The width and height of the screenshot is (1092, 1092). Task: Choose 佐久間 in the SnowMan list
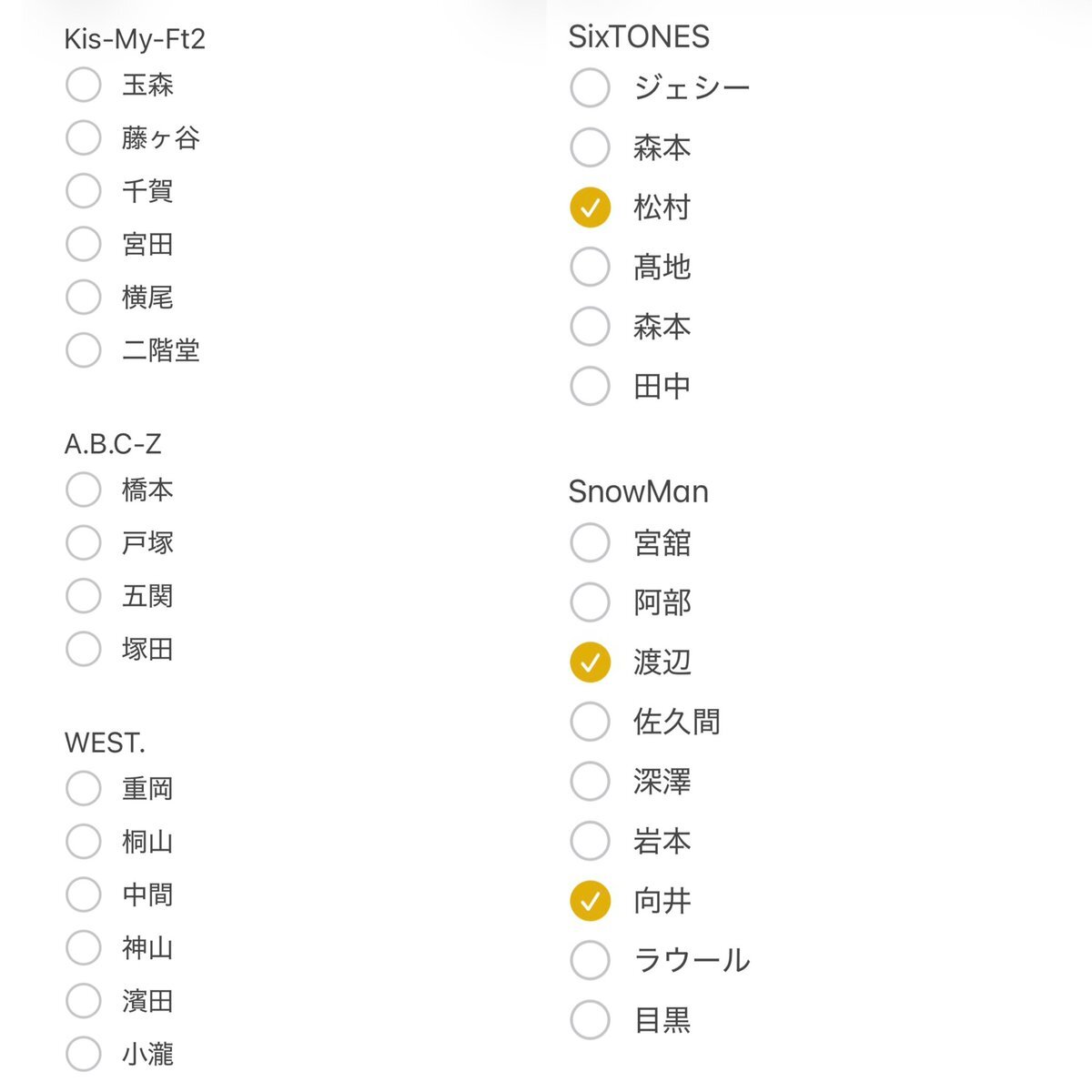point(590,722)
